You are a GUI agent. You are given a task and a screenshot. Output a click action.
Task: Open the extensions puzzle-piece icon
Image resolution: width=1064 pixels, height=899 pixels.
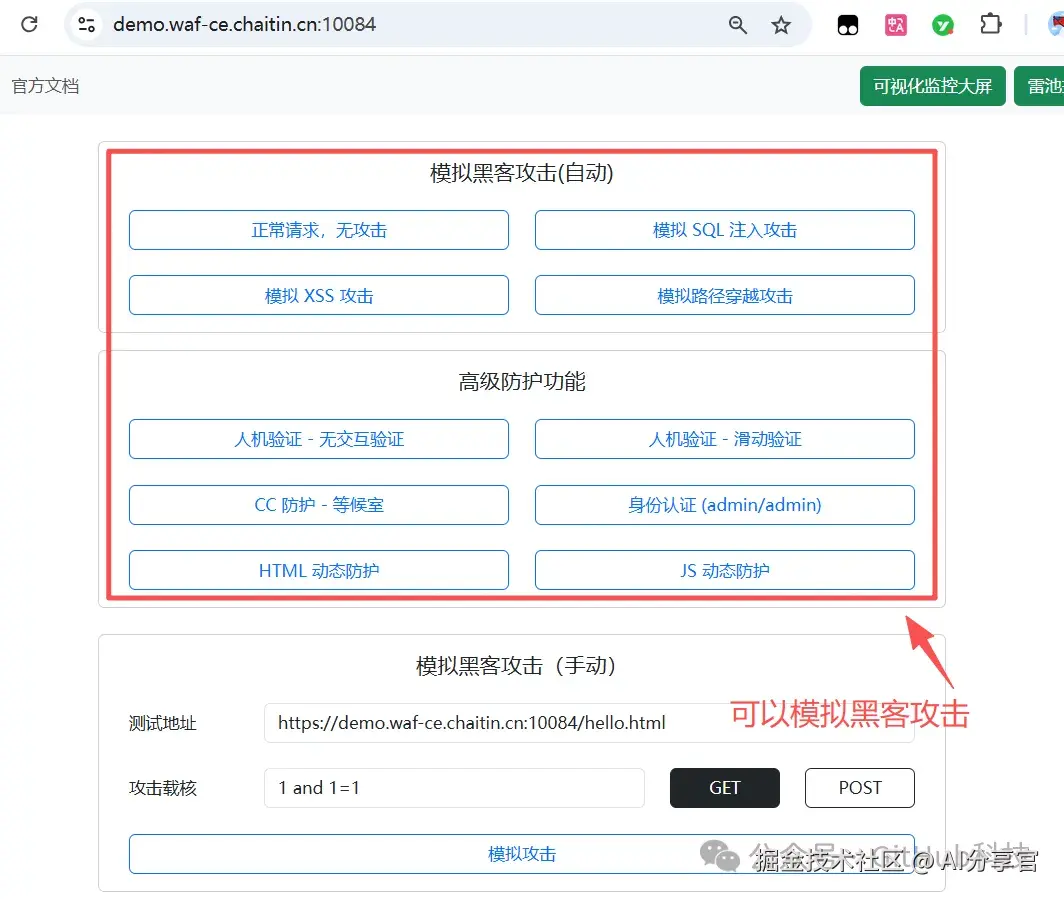990,25
